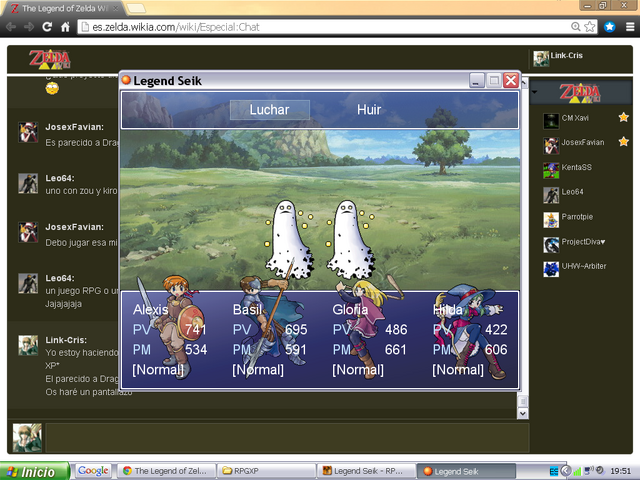The width and height of the screenshot is (640, 480).
Task: Click Parrotpie's avatar in the user list
Action: click(551, 220)
